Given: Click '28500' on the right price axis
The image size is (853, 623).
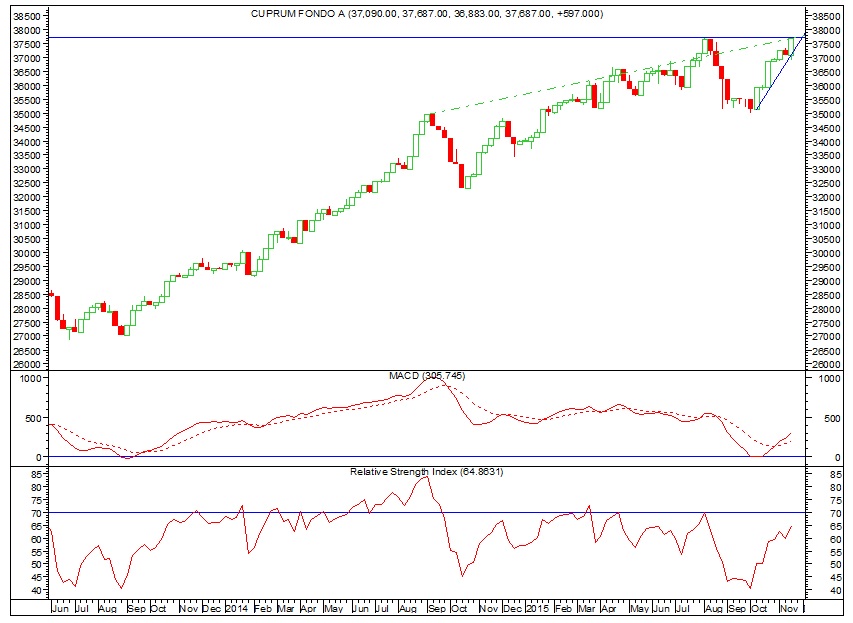Looking at the screenshot, I should [826, 295].
